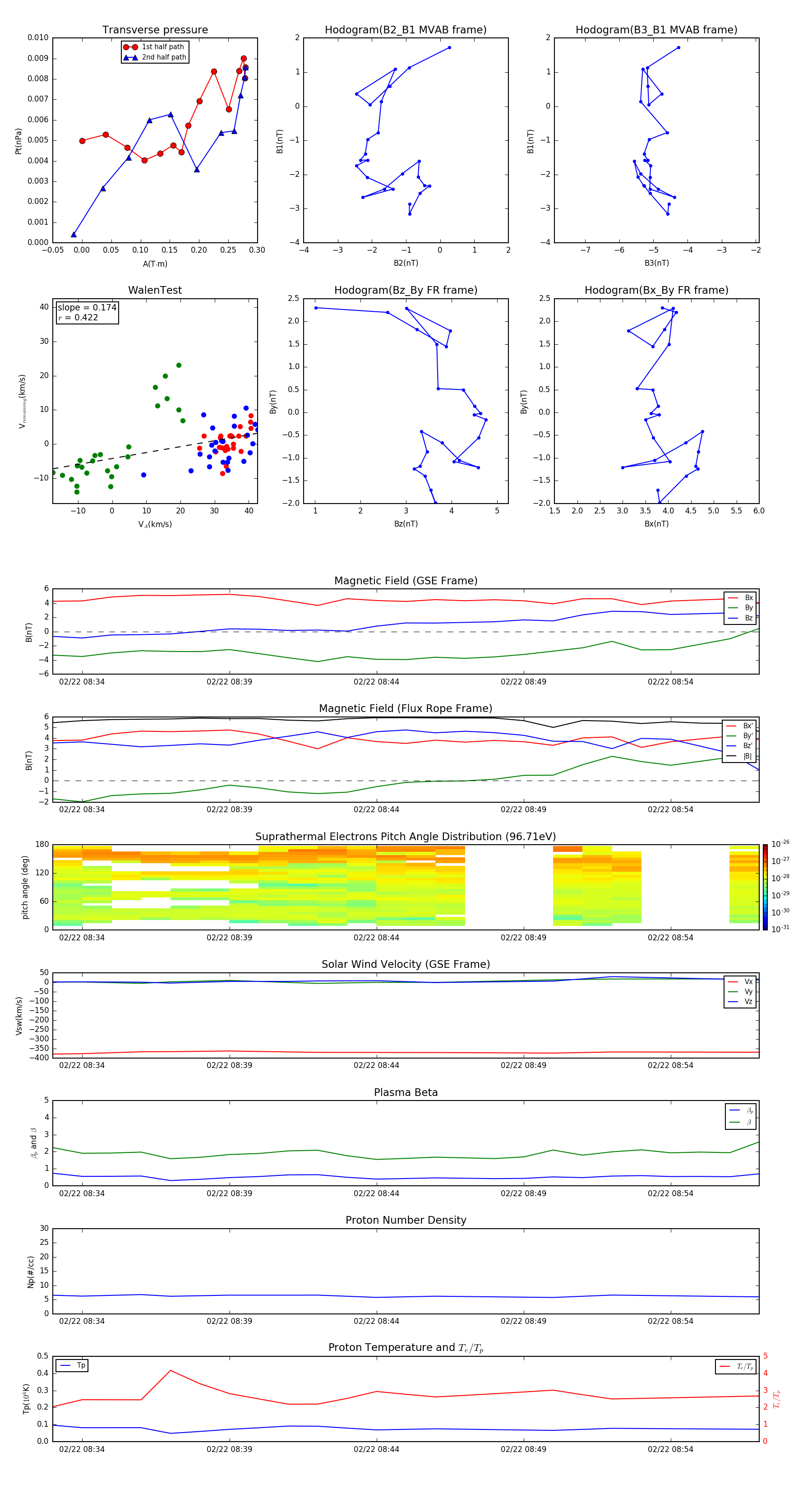Click '02/22 08:39' tick under Plasma Beta plot
812x1489 pixels.
tap(230, 1193)
